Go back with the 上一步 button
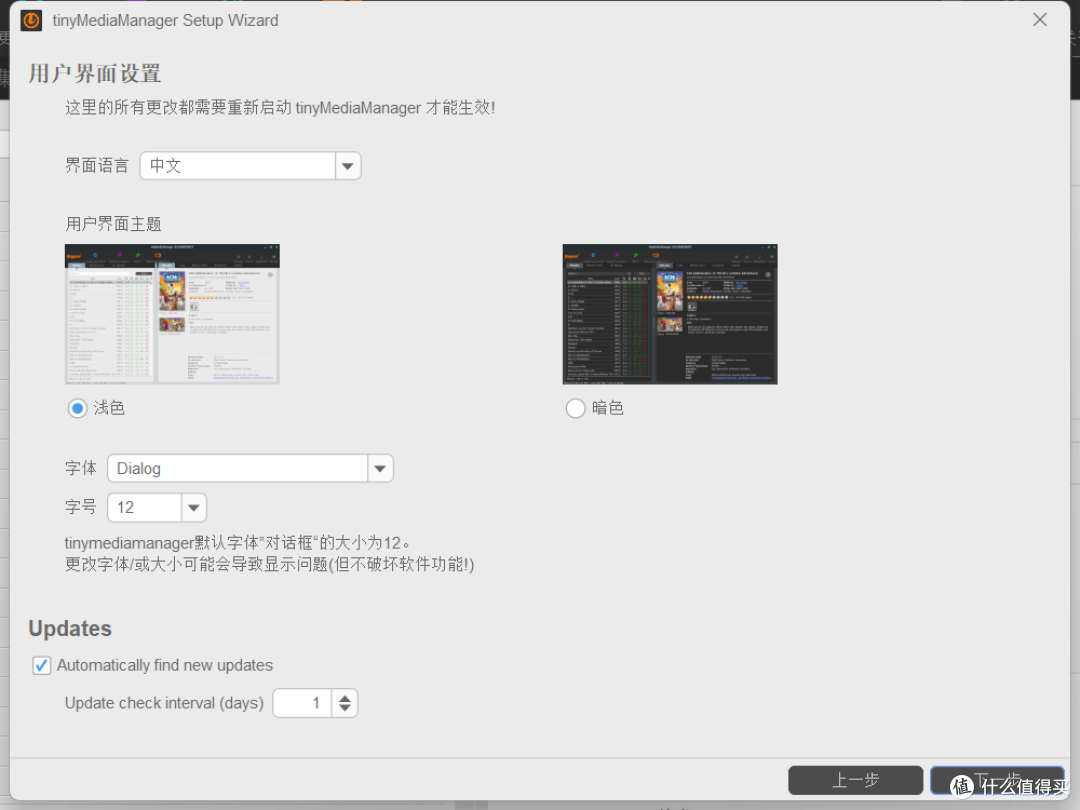 pyautogui.click(x=855, y=780)
